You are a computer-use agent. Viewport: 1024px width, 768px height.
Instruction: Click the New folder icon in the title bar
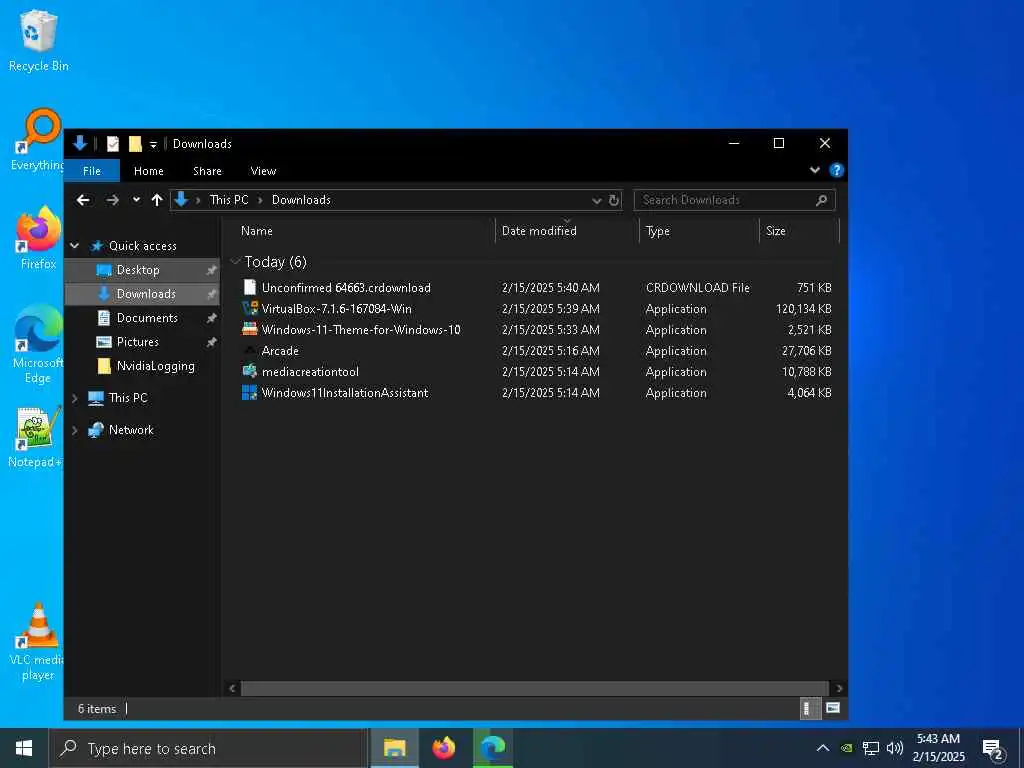click(135, 144)
